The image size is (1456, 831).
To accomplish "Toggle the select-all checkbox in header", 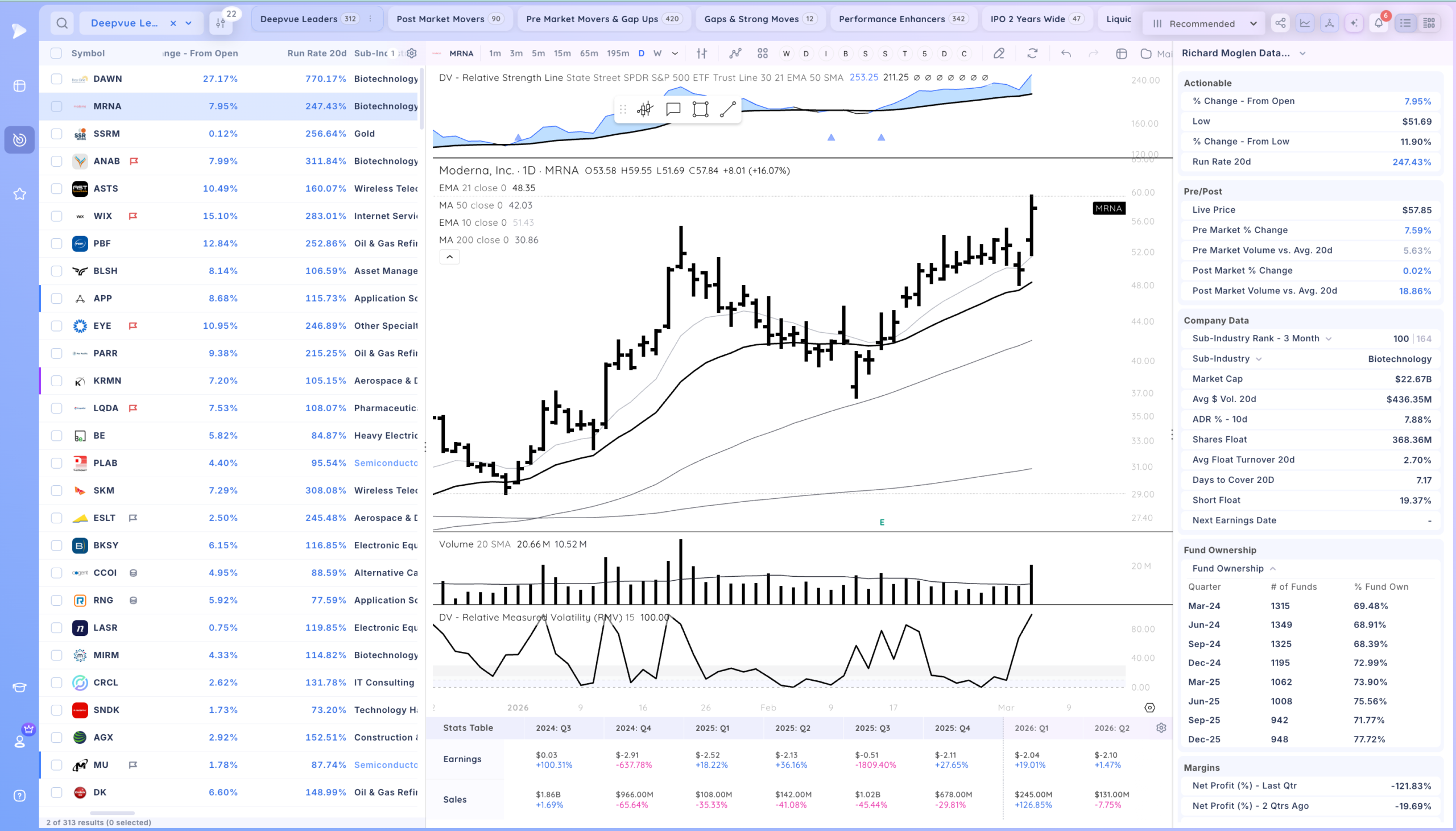I will point(56,53).
